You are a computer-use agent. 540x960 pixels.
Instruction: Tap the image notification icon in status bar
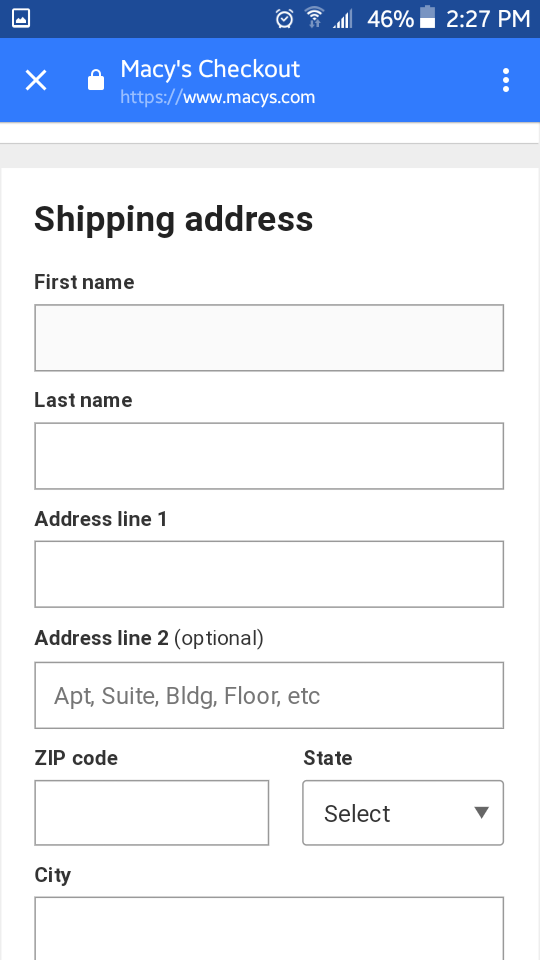21,18
